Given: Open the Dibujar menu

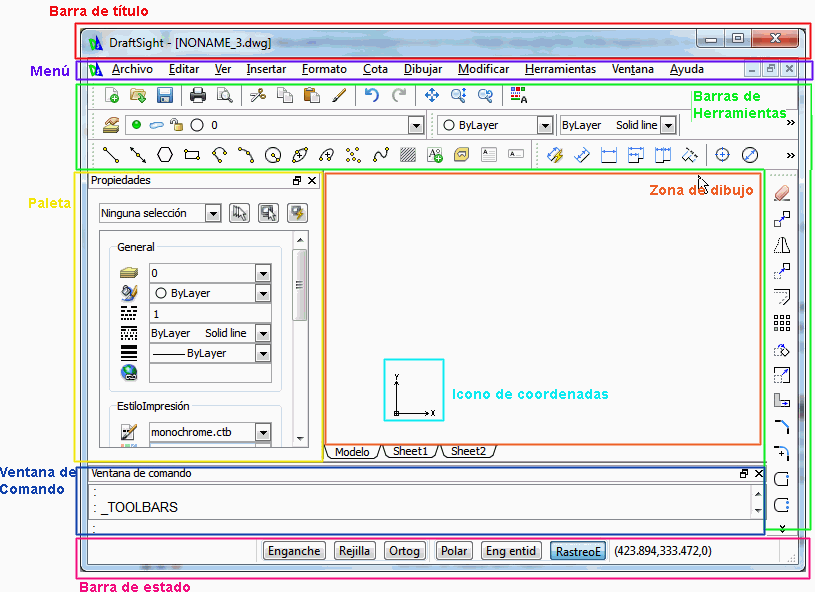Looking at the screenshot, I should (x=423, y=69).
